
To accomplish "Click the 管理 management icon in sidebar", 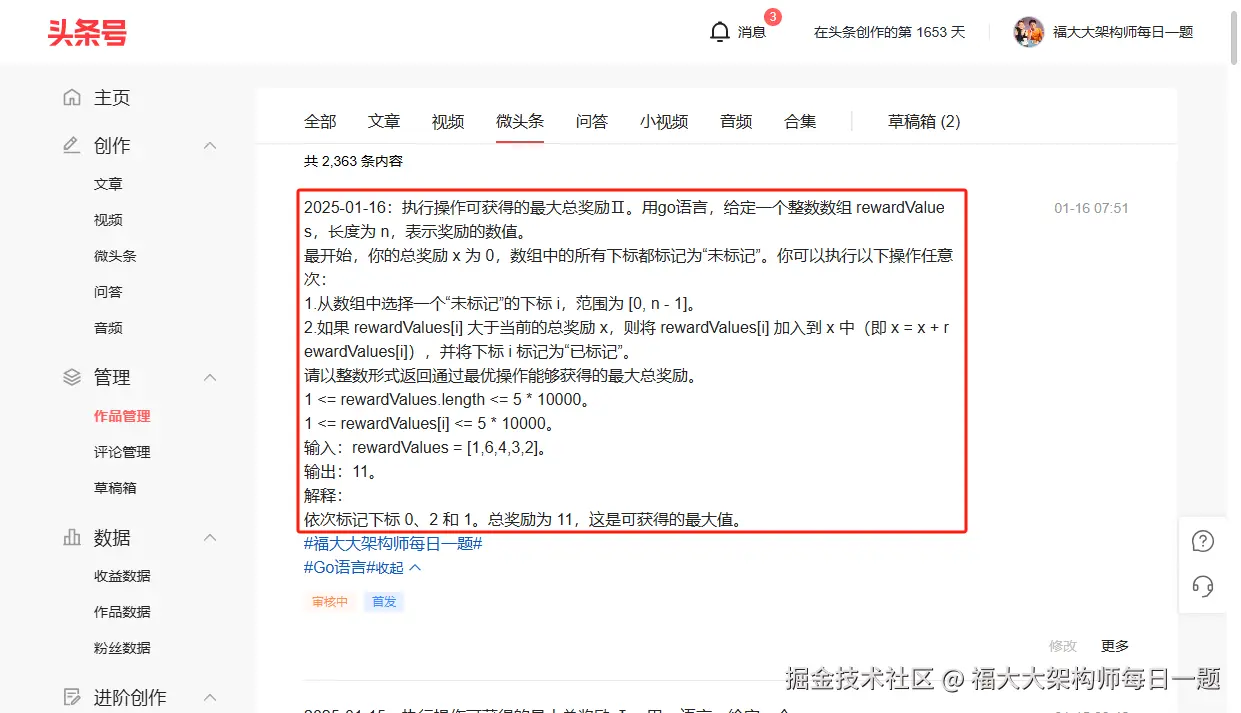I will click(70, 377).
